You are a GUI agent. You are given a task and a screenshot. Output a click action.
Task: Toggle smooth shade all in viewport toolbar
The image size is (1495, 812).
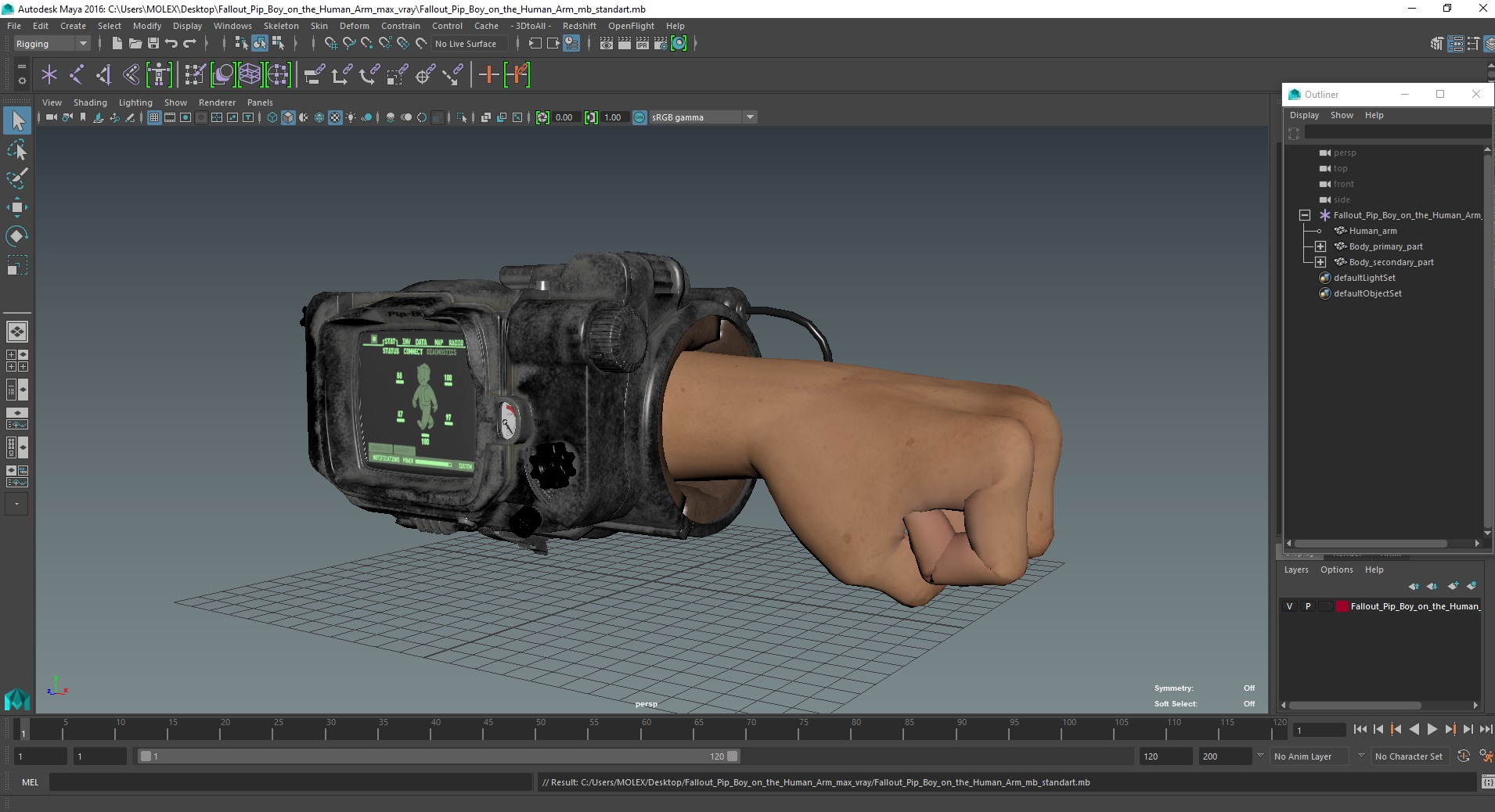(288, 117)
